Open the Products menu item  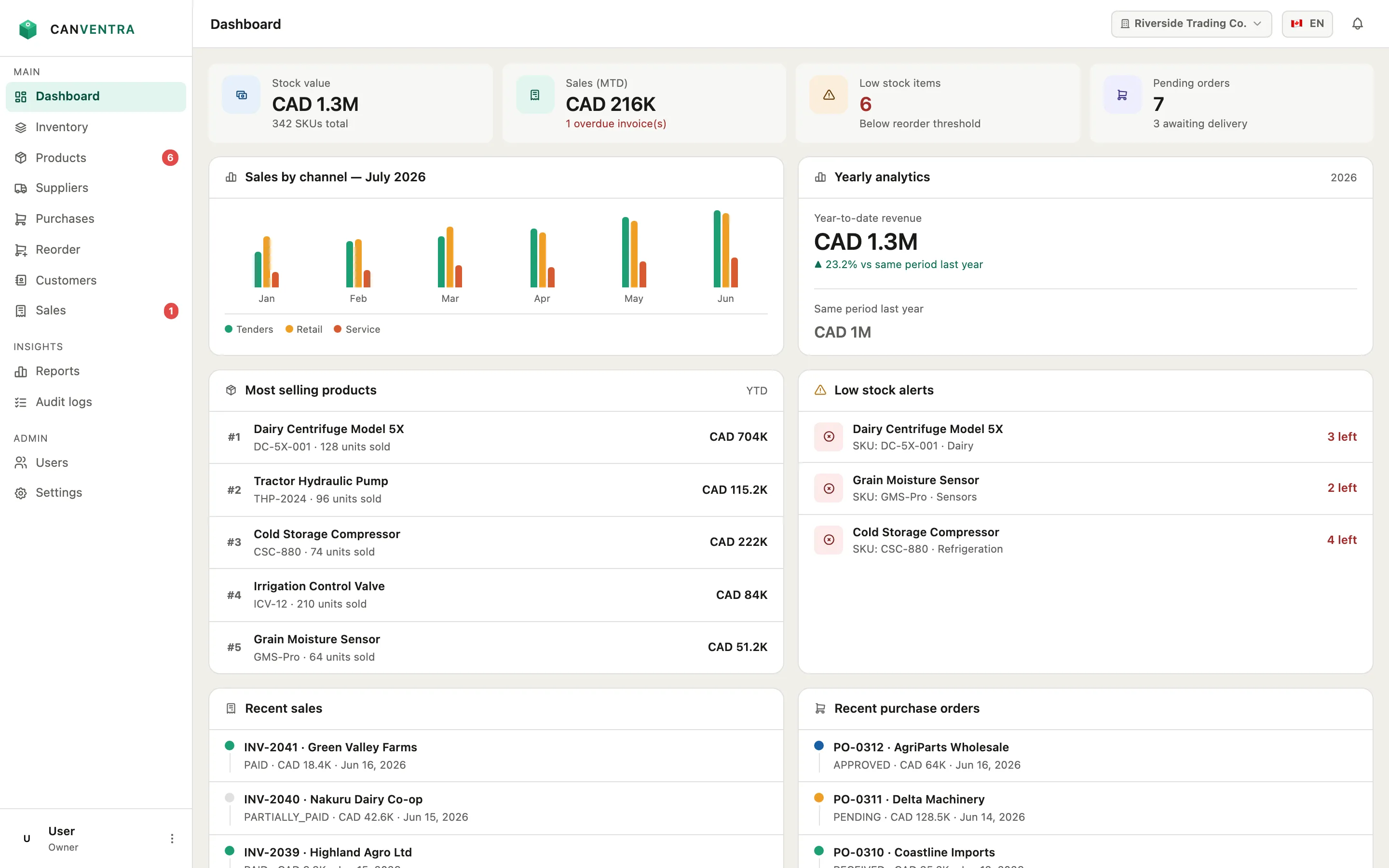point(96,158)
